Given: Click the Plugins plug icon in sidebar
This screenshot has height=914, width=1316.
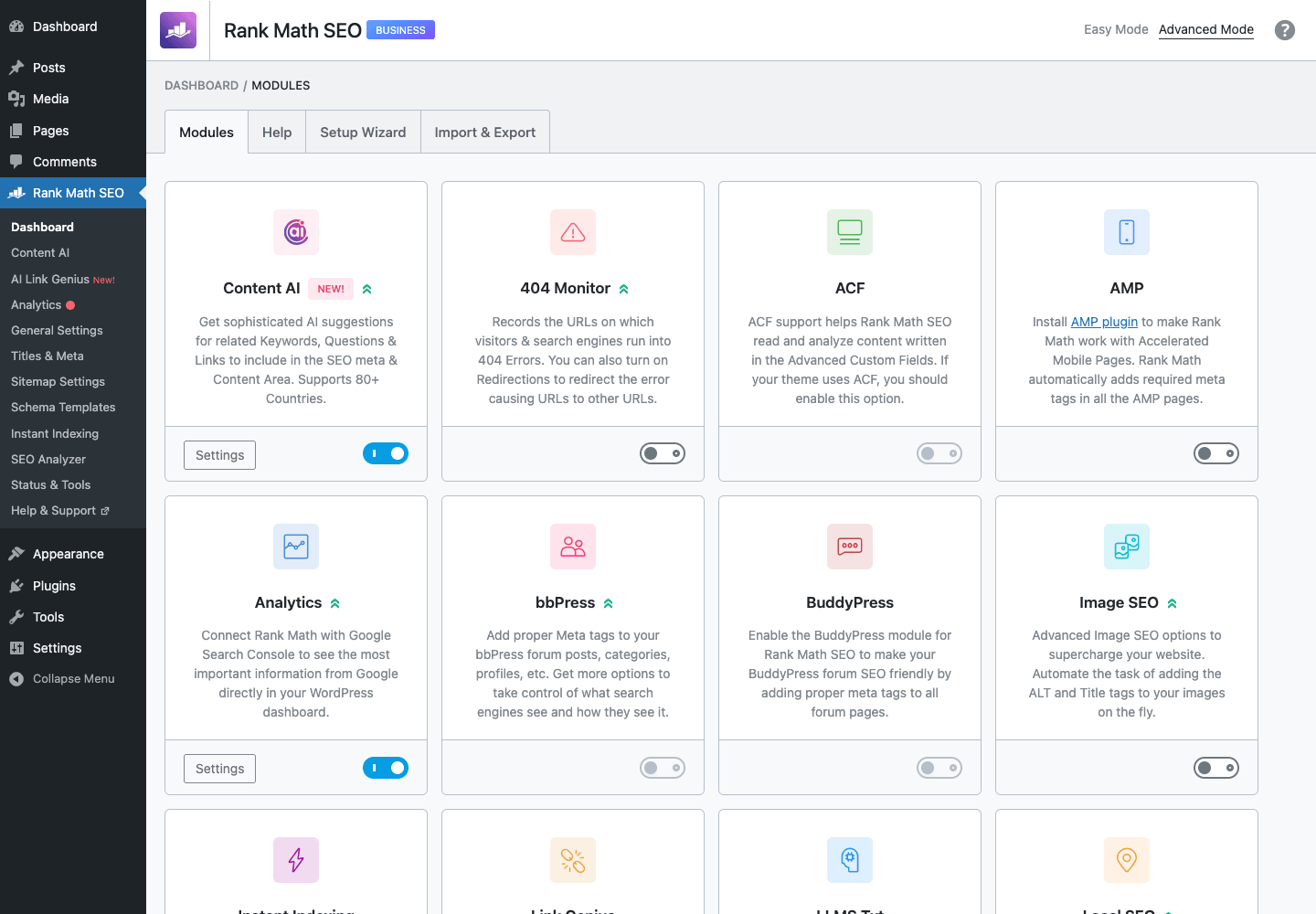Looking at the screenshot, I should 16,586.
